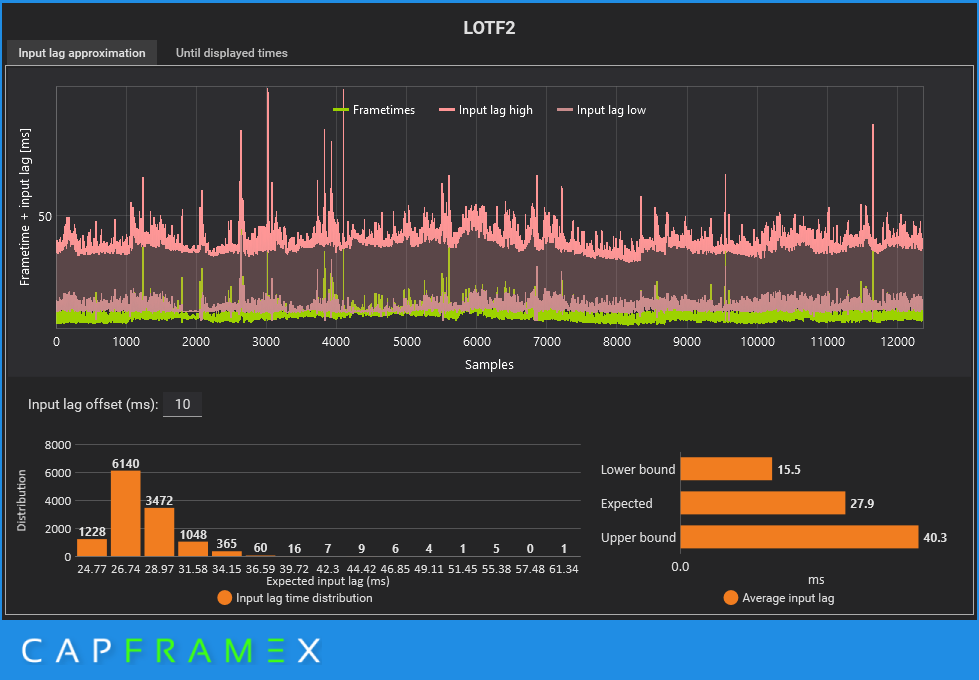Viewport: 979px width, 680px height.
Task: Toggle the Frametimes legend entry
Action: (x=374, y=110)
